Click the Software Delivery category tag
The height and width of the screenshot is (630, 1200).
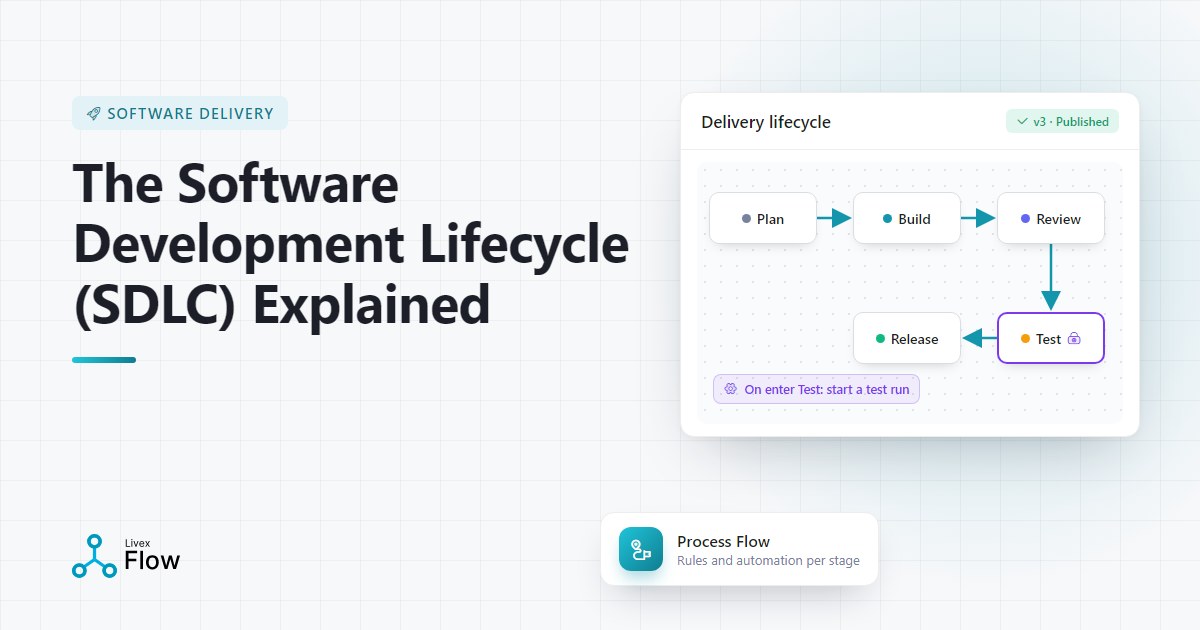pos(180,113)
